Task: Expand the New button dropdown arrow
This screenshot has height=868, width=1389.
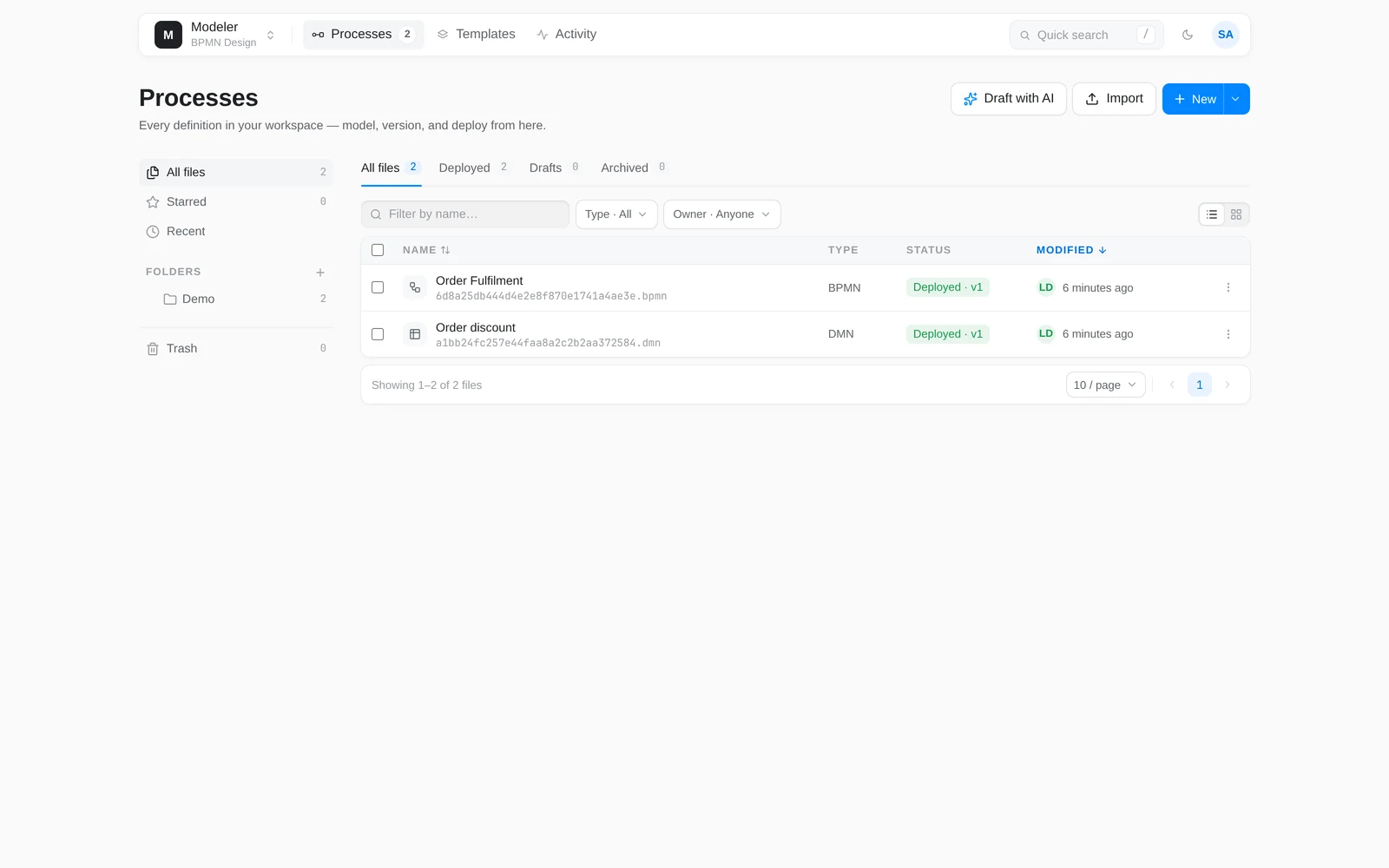Action: tap(1236, 99)
